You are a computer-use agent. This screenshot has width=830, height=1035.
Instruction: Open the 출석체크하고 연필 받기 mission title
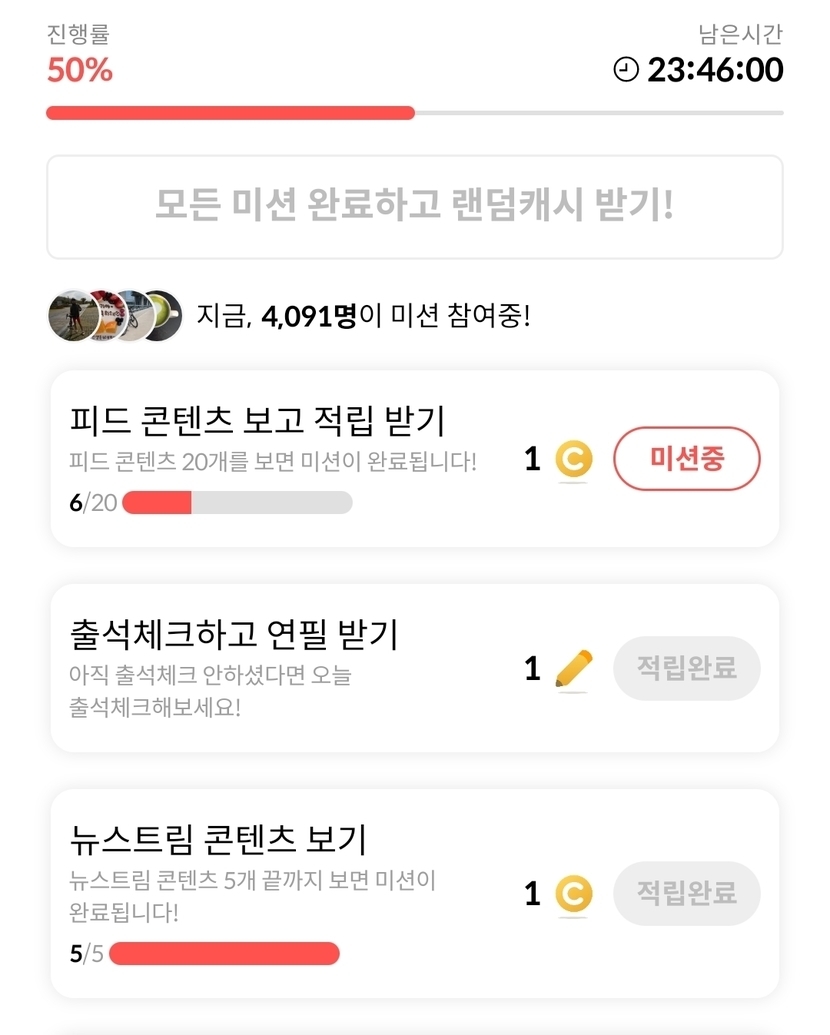point(235,633)
